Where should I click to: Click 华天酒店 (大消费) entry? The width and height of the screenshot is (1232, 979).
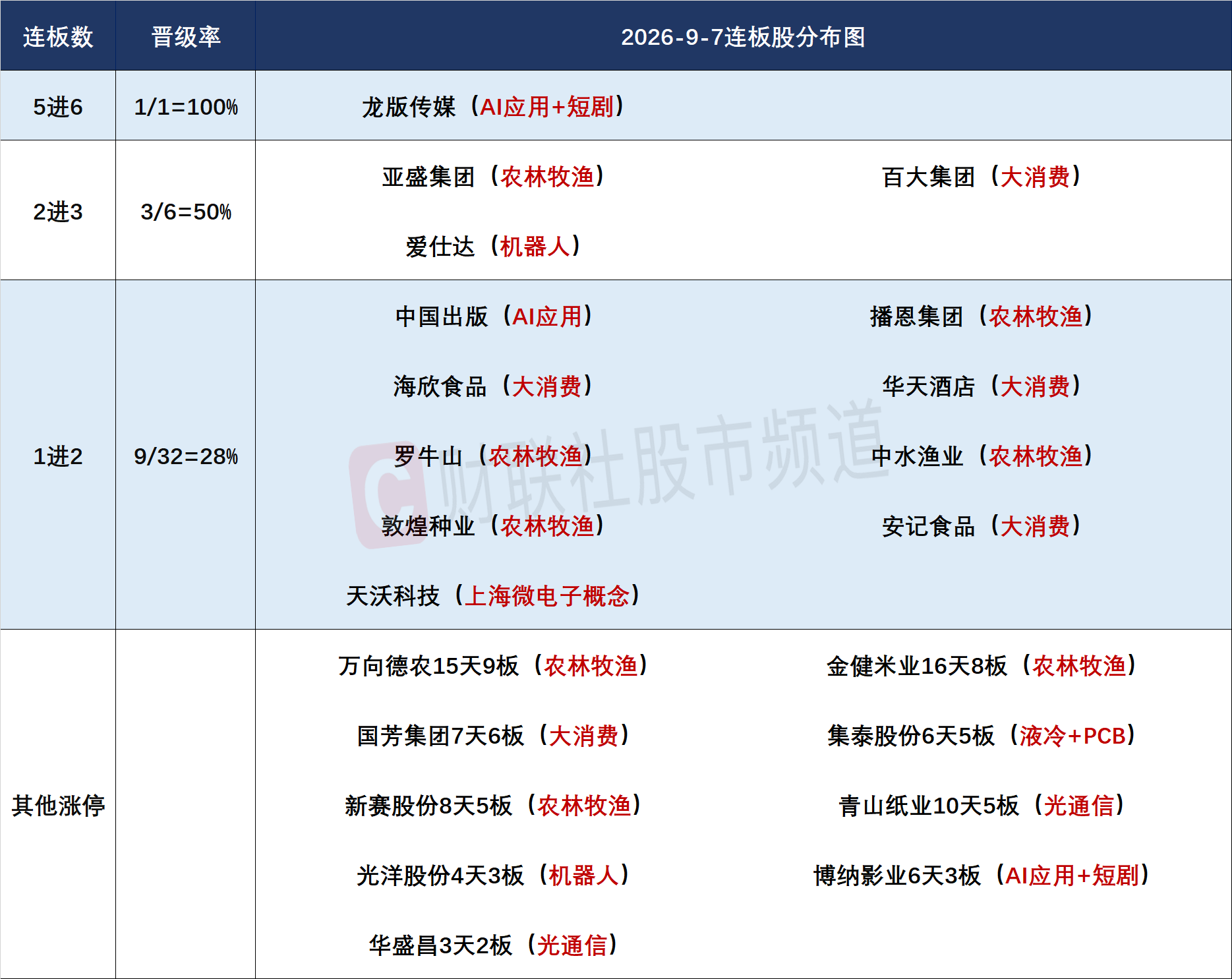click(x=981, y=386)
